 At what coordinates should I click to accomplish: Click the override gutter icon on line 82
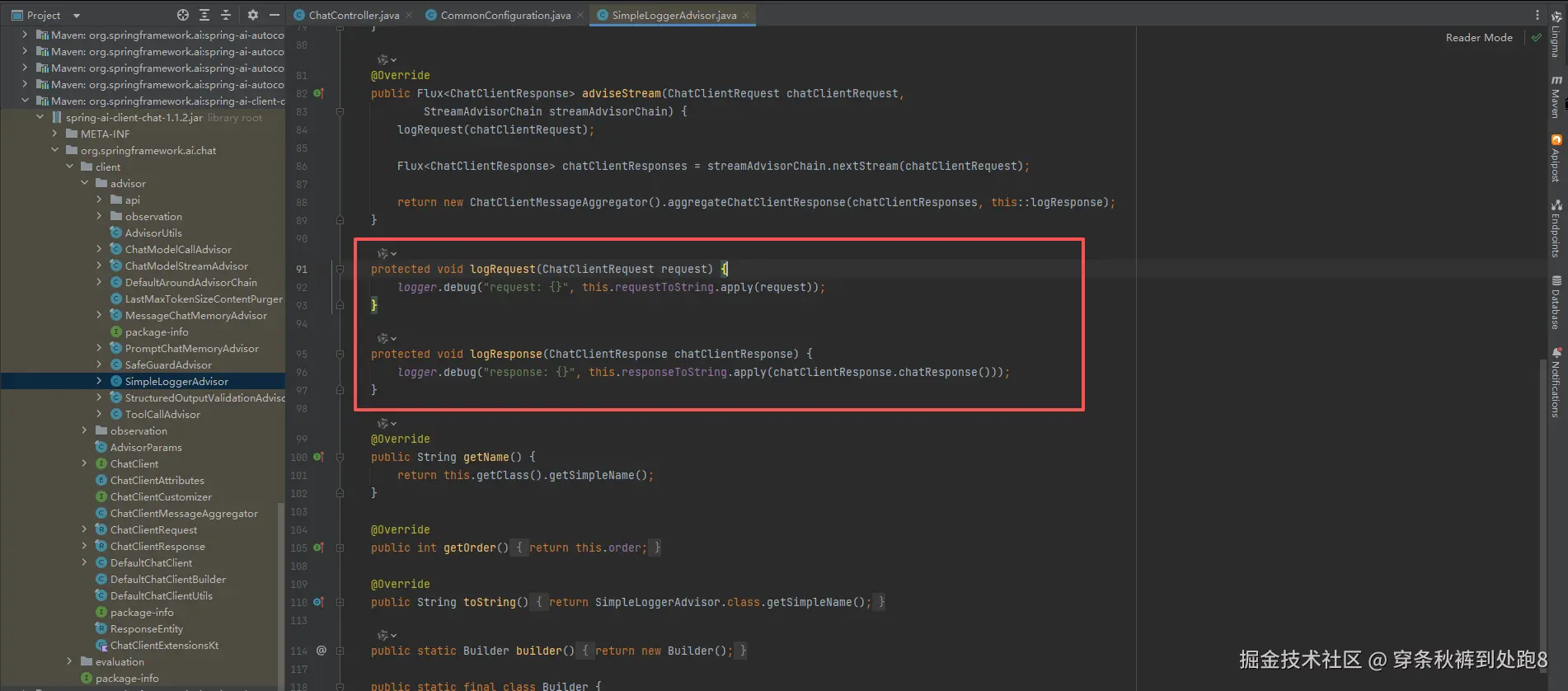click(x=318, y=93)
